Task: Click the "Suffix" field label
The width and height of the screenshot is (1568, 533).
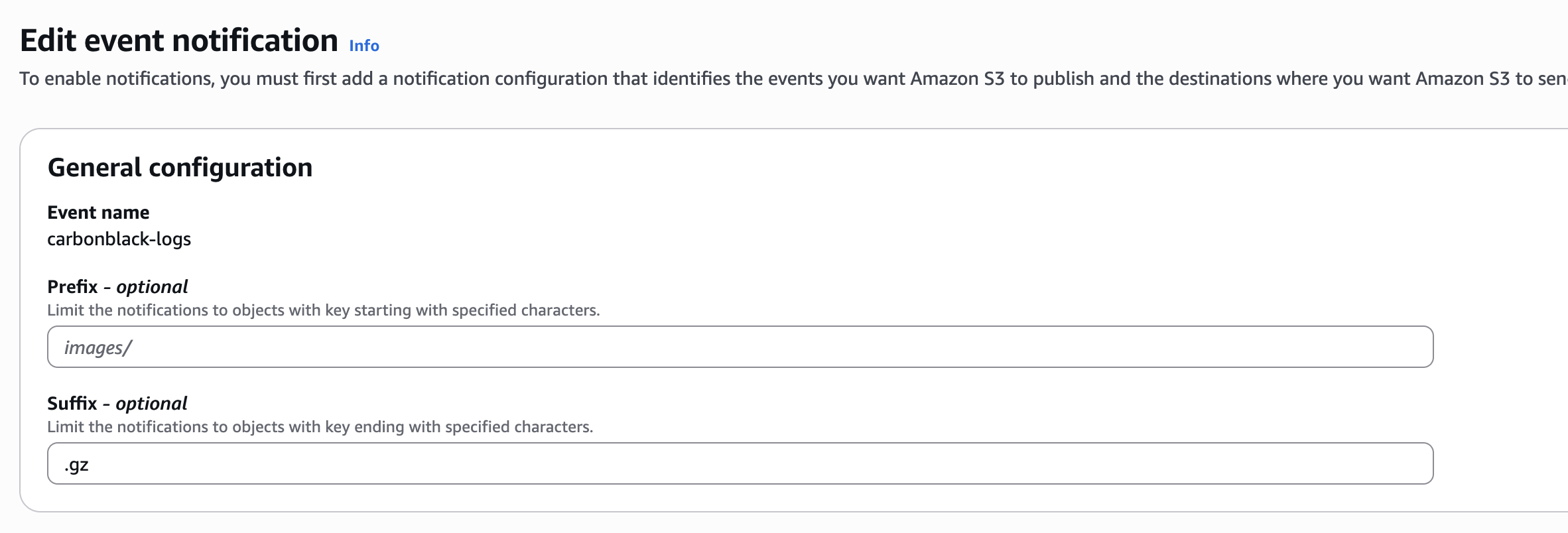Action: [72, 404]
